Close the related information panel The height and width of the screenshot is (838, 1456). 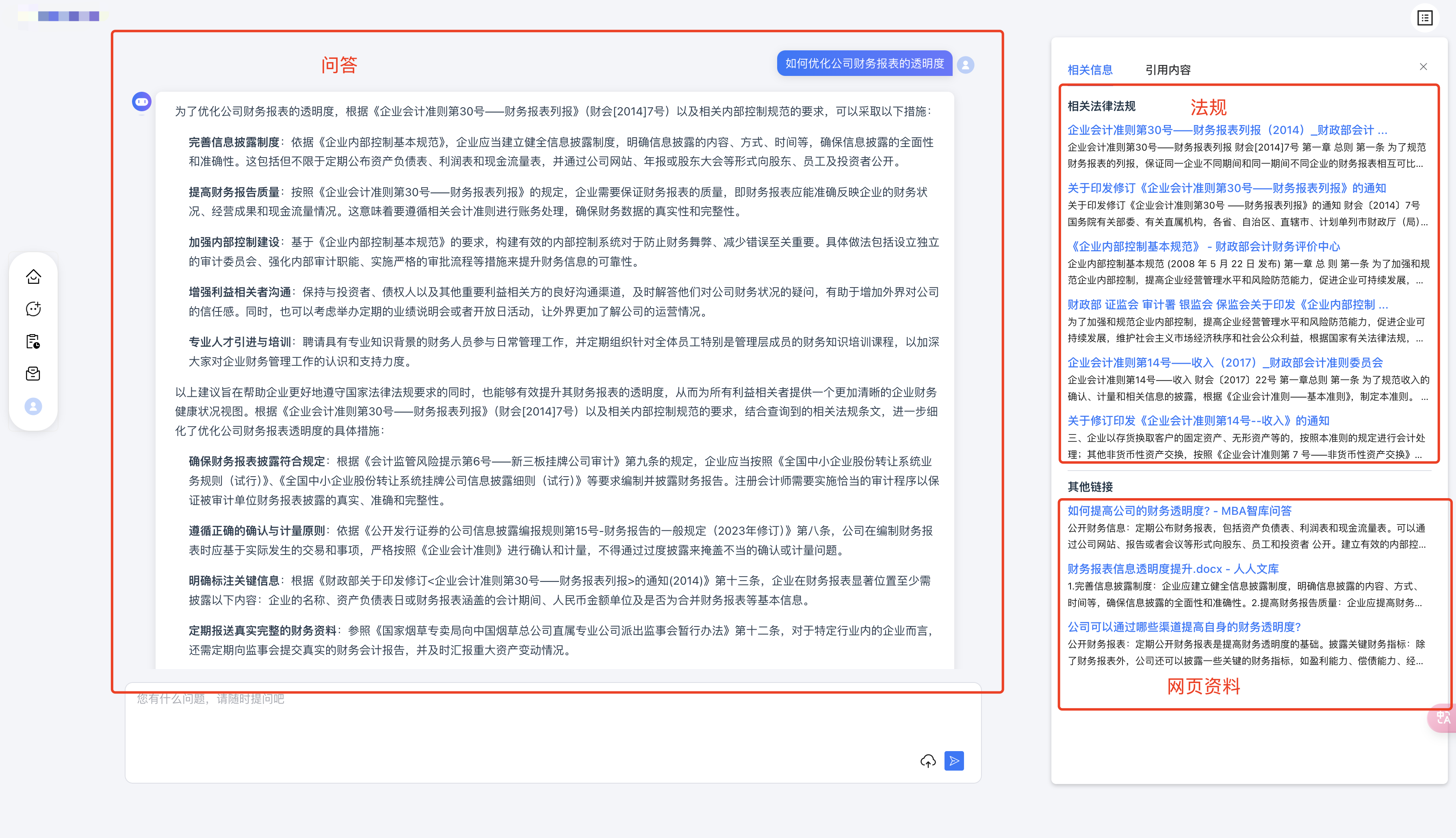point(1423,67)
